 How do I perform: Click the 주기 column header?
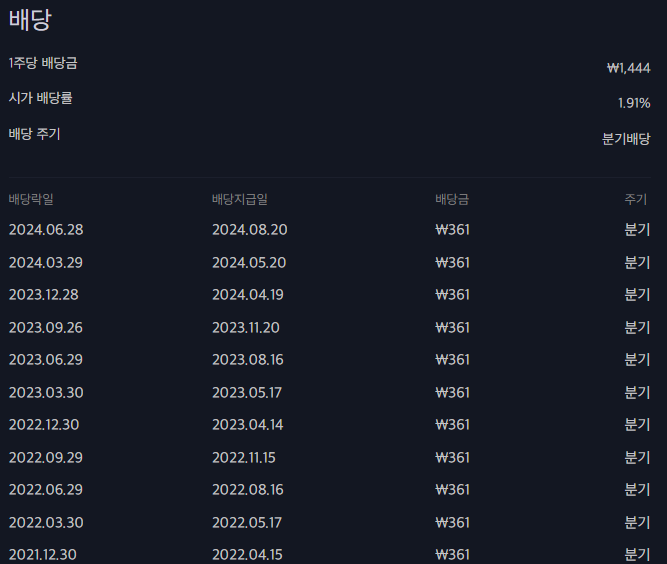point(636,199)
